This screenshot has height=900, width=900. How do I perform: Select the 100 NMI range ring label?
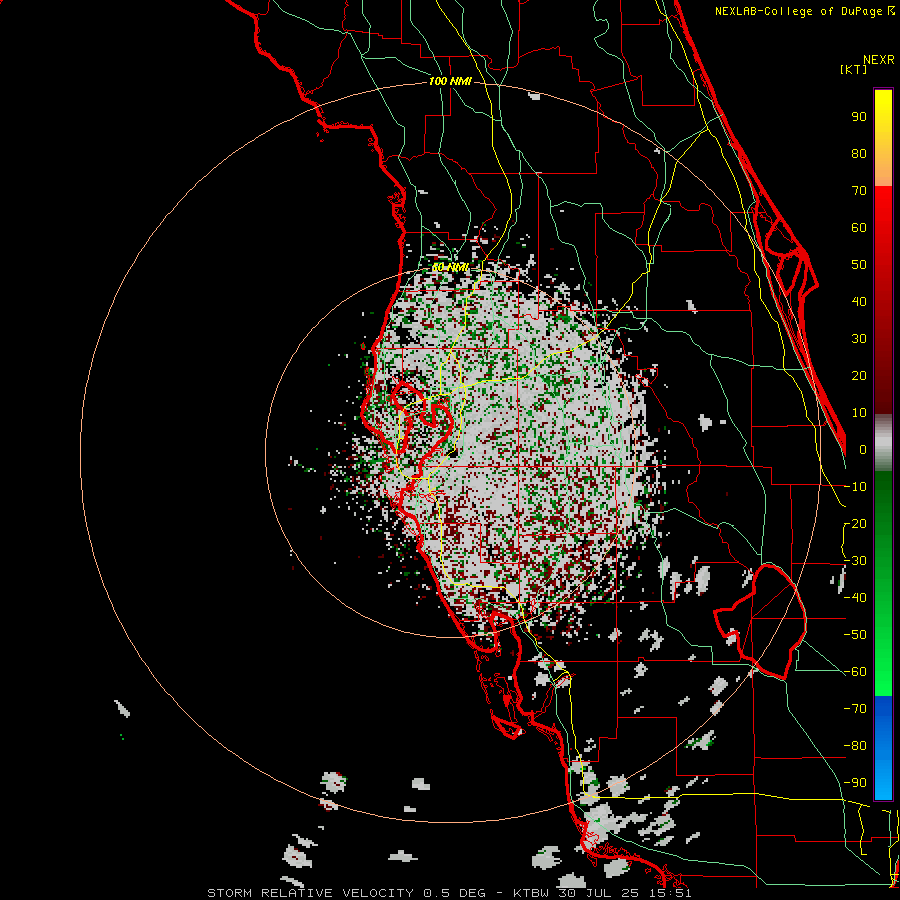(x=450, y=82)
